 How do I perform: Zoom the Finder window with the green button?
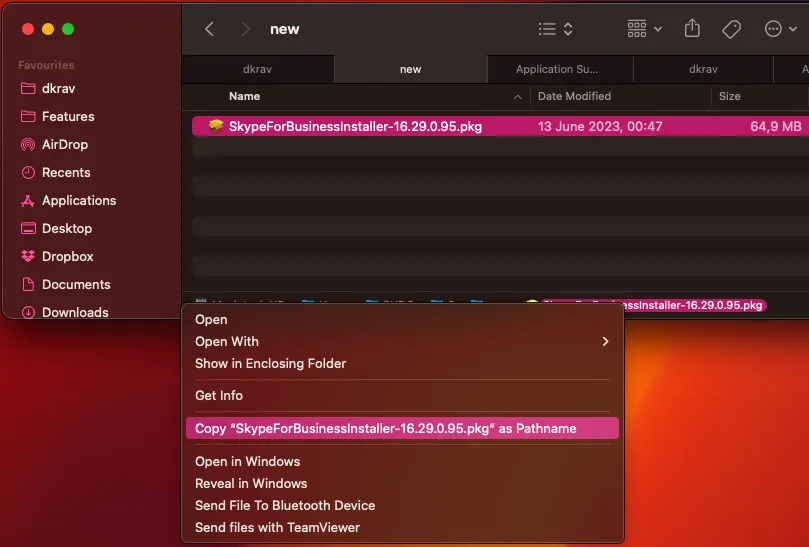pyautogui.click(x=68, y=29)
